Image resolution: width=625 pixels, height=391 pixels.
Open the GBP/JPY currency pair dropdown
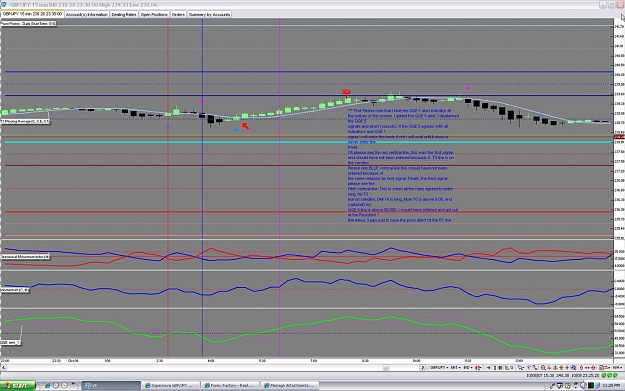tap(439, 367)
